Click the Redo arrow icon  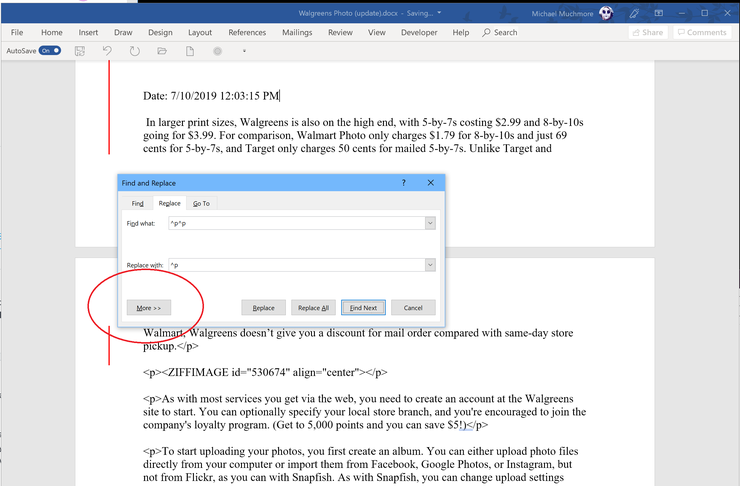135,50
